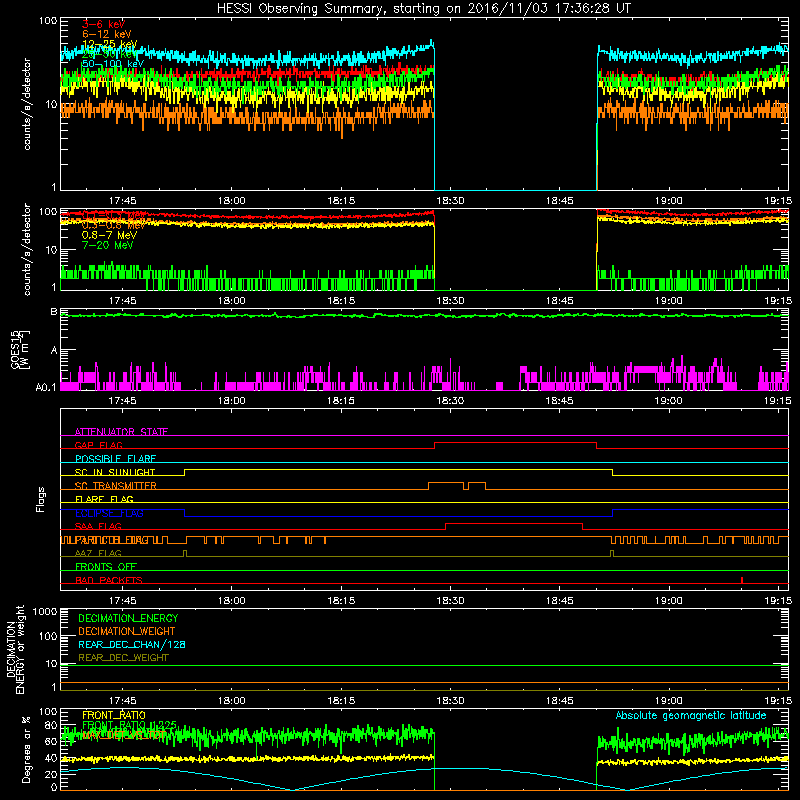The height and width of the screenshot is (800, 800).
Task: Click the FRONTS_OFF flag label
Action: click(106, 567)
